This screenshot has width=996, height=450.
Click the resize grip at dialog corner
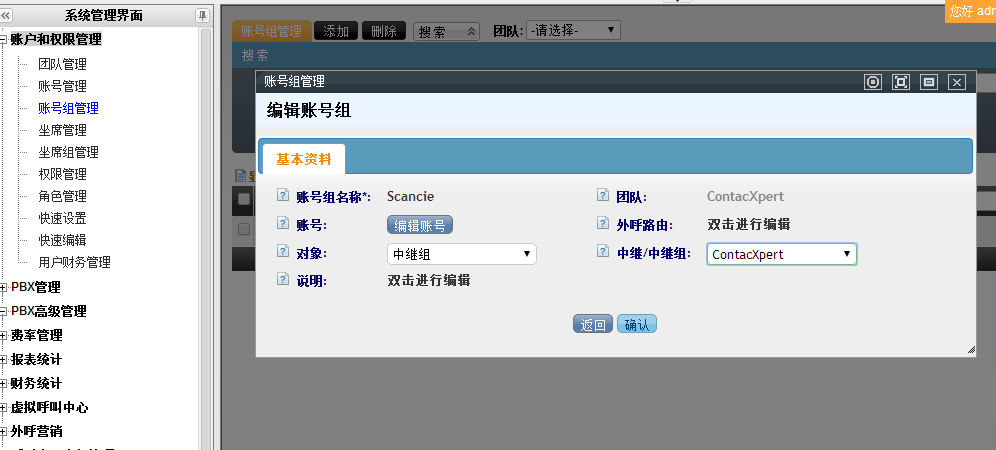click(970, 350)
